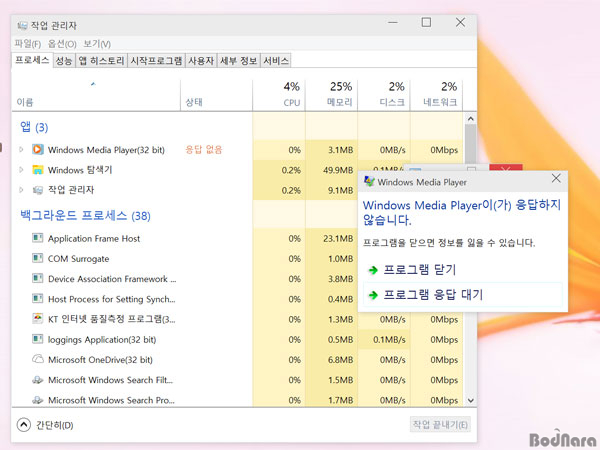Switch to the 성능 tab

[64, 60]
